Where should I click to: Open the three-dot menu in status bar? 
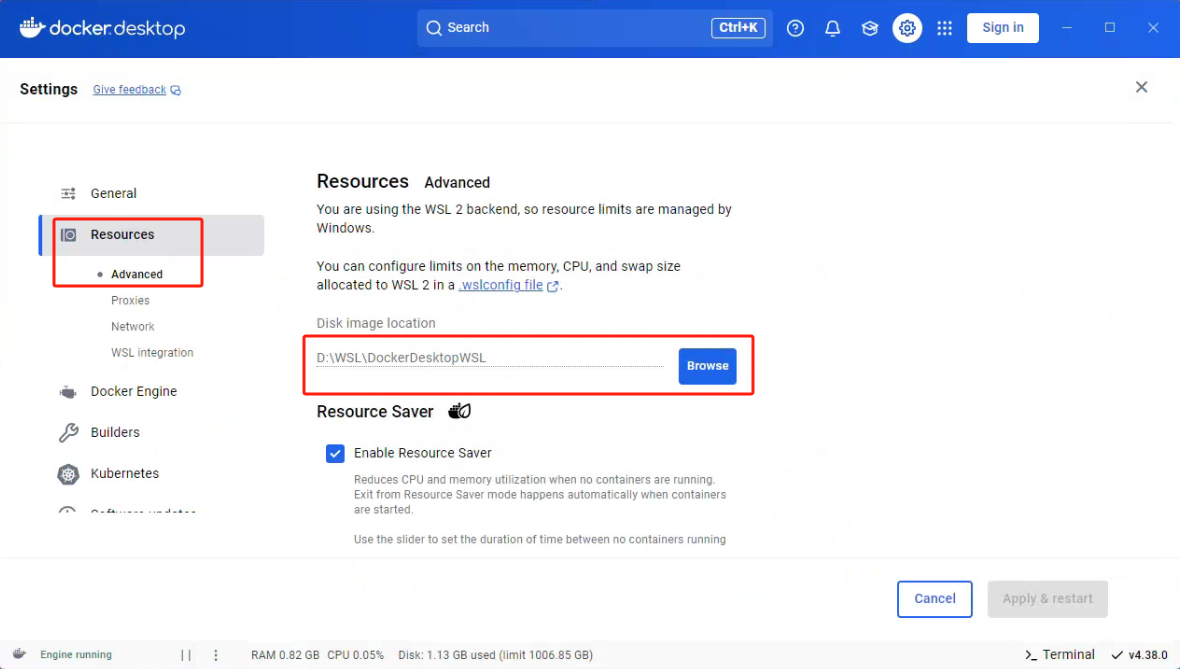click(x=215, y=655)
